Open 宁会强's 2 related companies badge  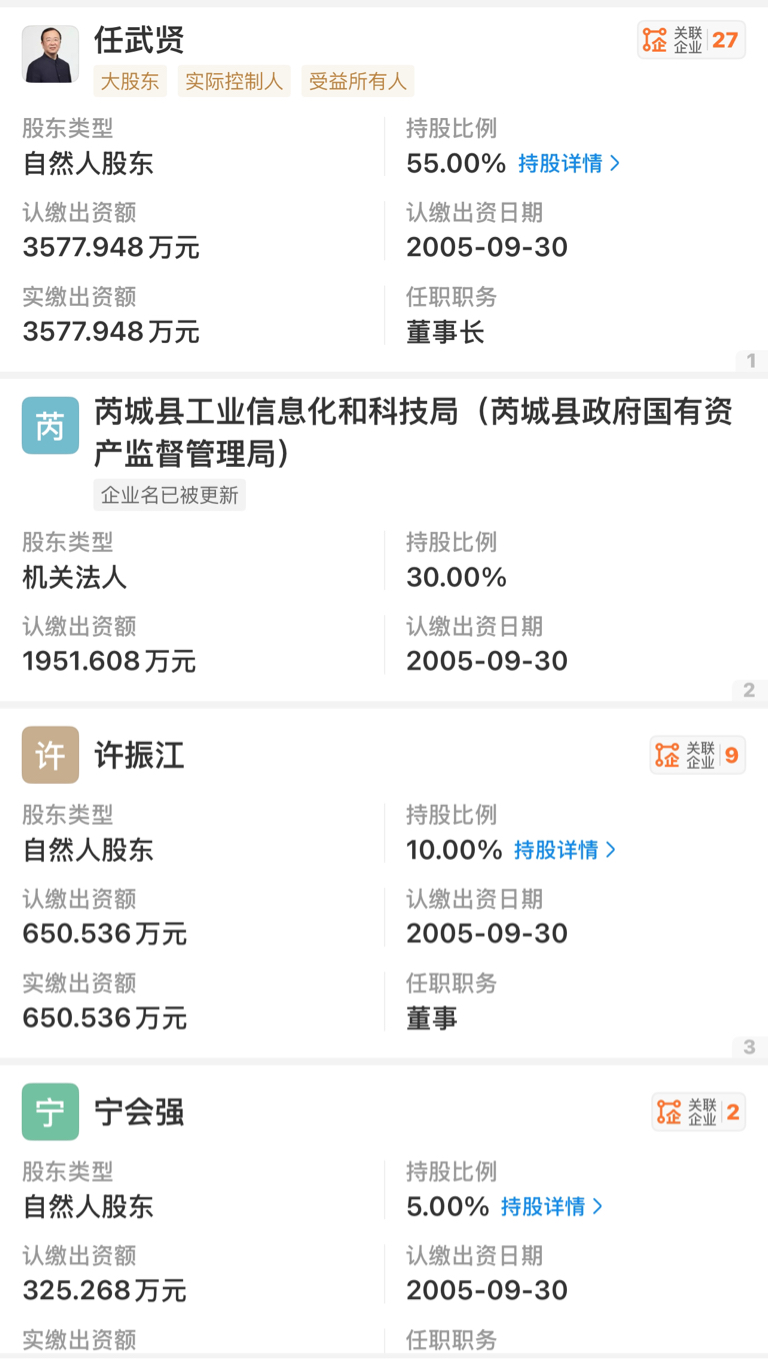pyautogui.click(x=698, y=1111)
